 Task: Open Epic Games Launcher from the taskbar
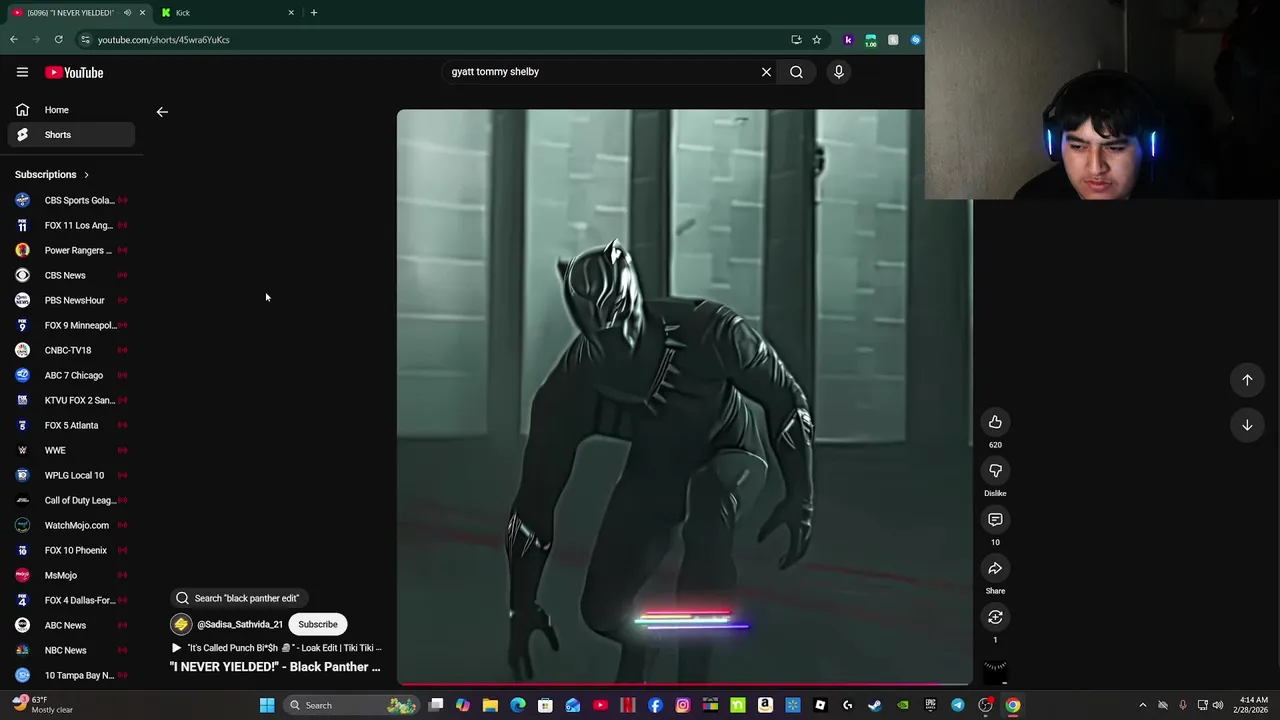point(930,705)
